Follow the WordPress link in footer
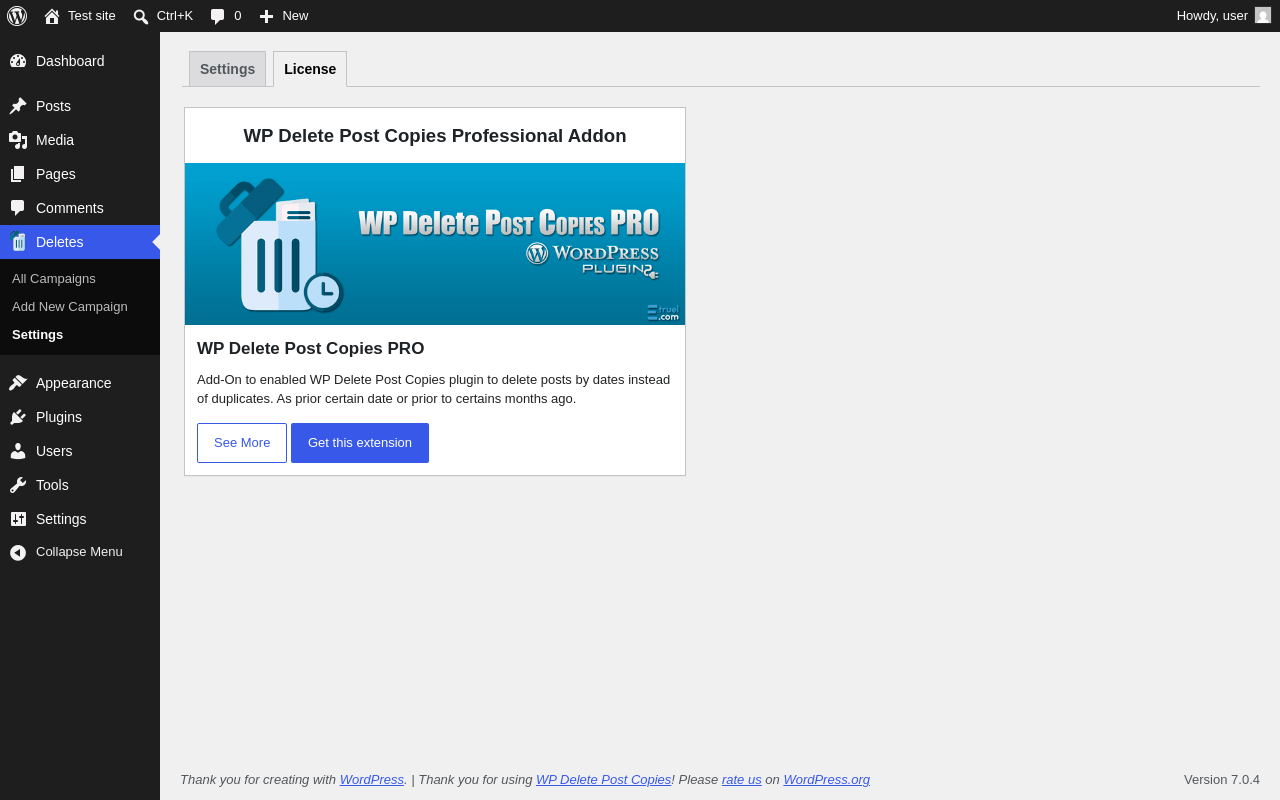1280x800 pixels. click(x=372, y=780)
